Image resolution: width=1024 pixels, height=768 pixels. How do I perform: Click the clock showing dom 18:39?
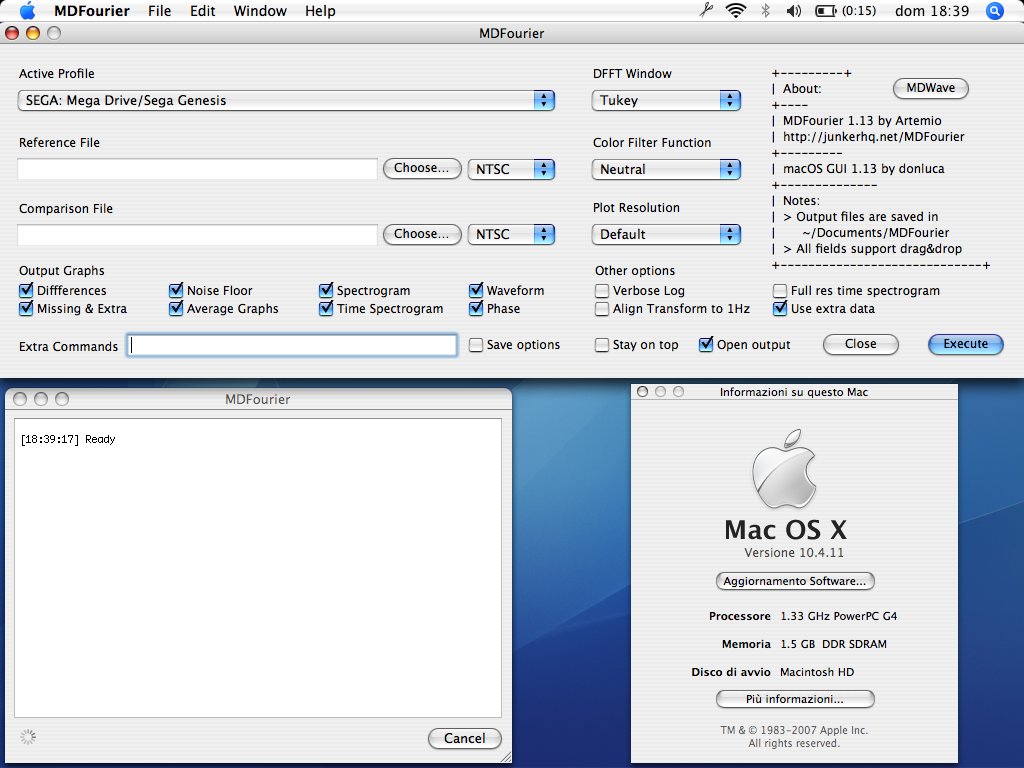932,10
